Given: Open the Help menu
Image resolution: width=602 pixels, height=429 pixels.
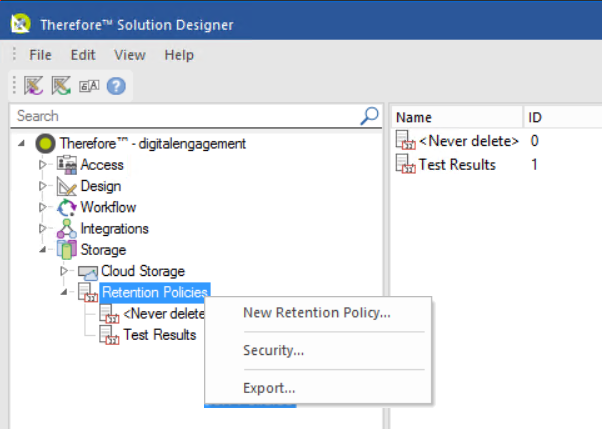Looking at the screenshot, I should point(179,55).
